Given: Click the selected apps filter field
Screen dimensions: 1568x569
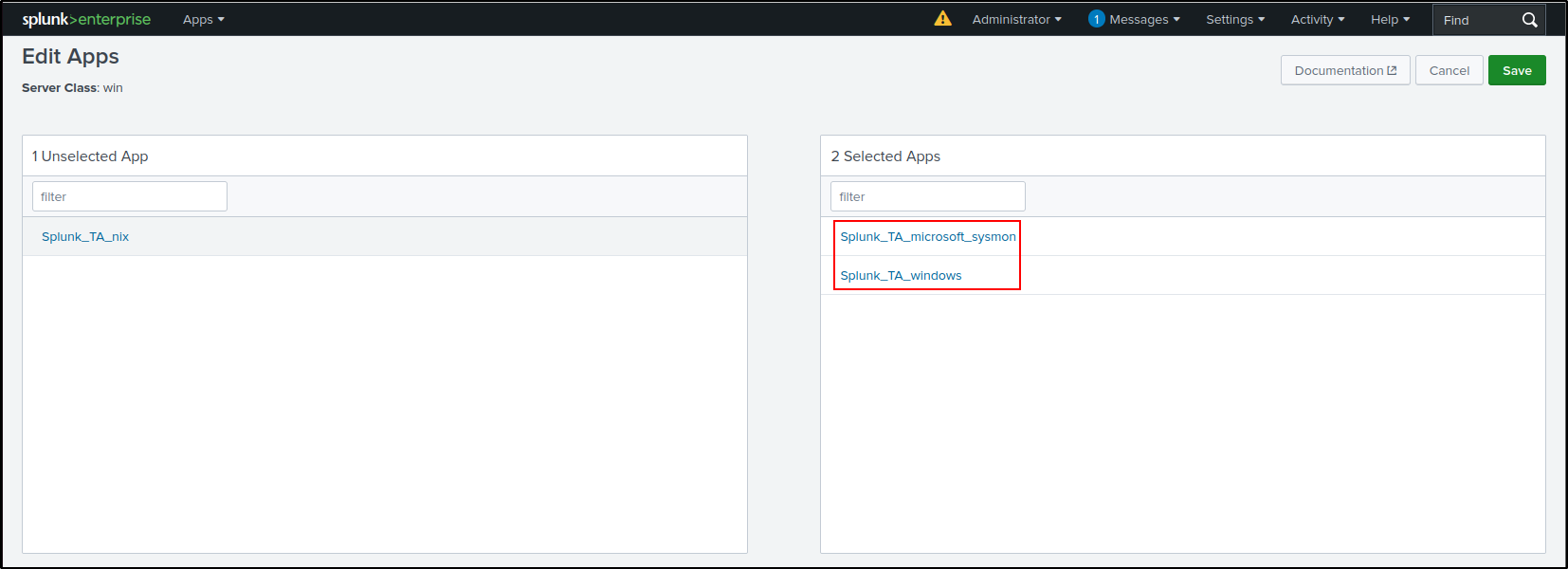Looking at the screenshot, I should coord(928,196).
